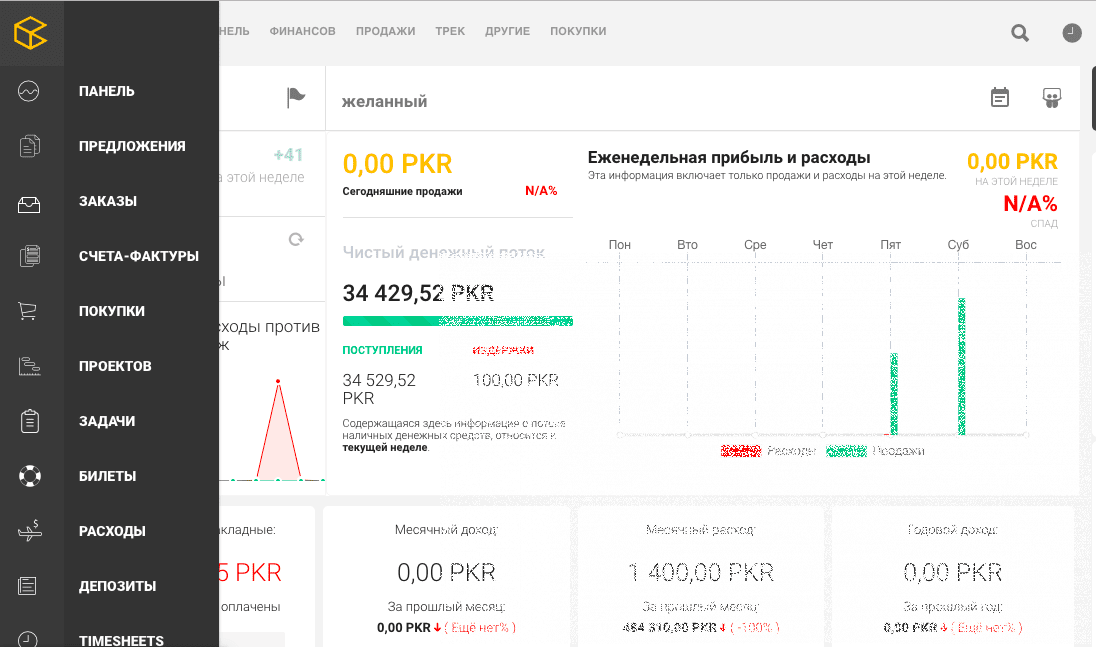
Task: Click the search magnifier icon
Action: click(1020, 33)
